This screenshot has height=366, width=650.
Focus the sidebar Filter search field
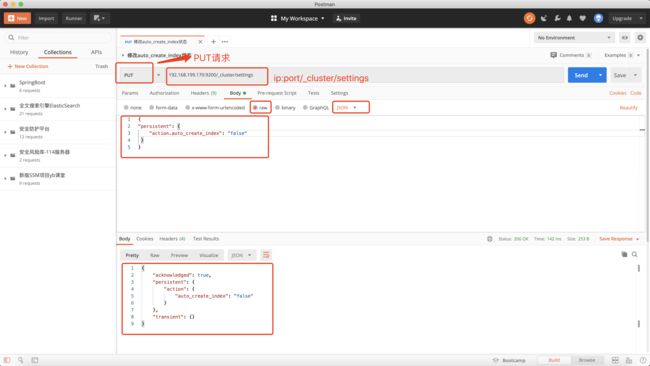click(59, 37)
